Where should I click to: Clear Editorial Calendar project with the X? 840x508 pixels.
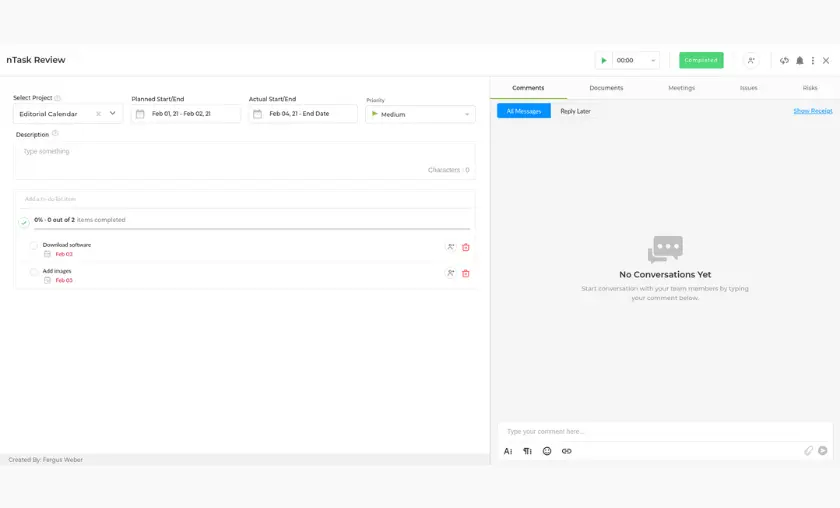pyautogui.click(x=99, y=114)
